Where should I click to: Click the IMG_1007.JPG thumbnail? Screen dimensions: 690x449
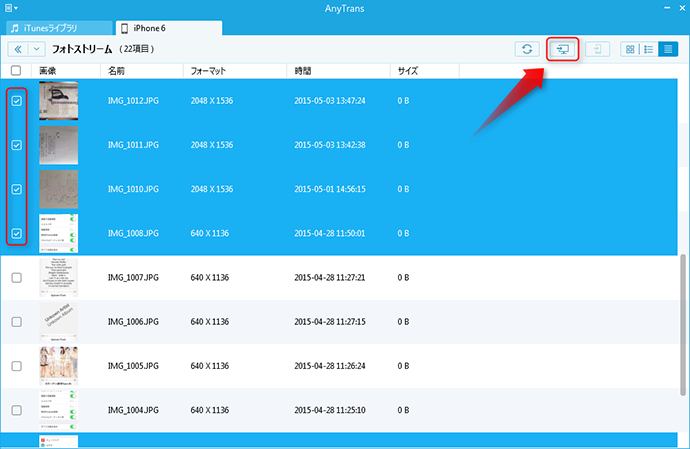pyautogui.click(x=59, y=278)
